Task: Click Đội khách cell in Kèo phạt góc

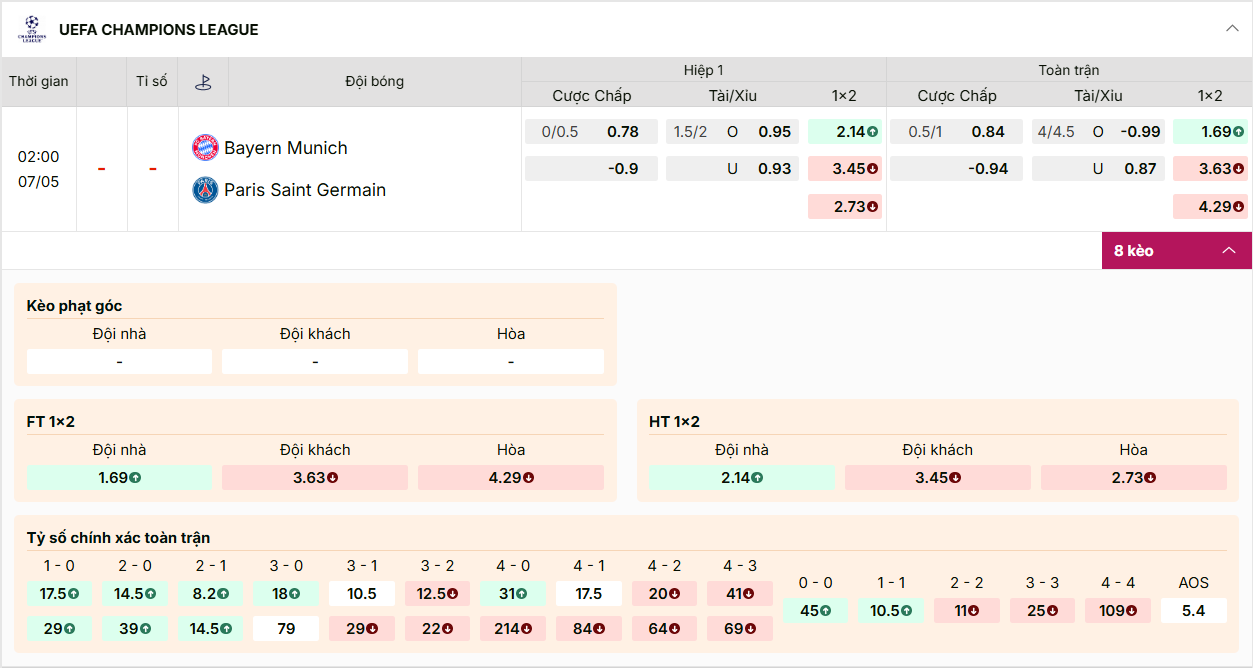Action: pyautogui.click(x=315, y=362)
